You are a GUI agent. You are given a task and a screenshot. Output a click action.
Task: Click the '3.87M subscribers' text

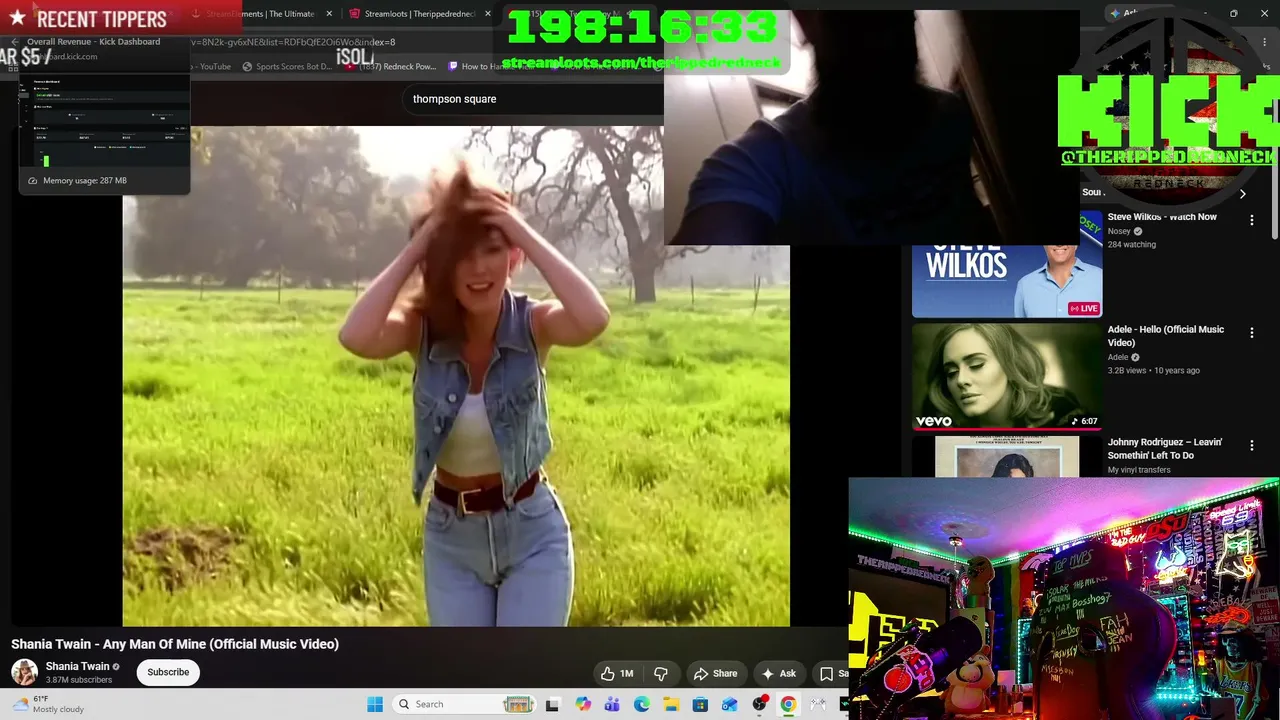click(x=79, y=680)
